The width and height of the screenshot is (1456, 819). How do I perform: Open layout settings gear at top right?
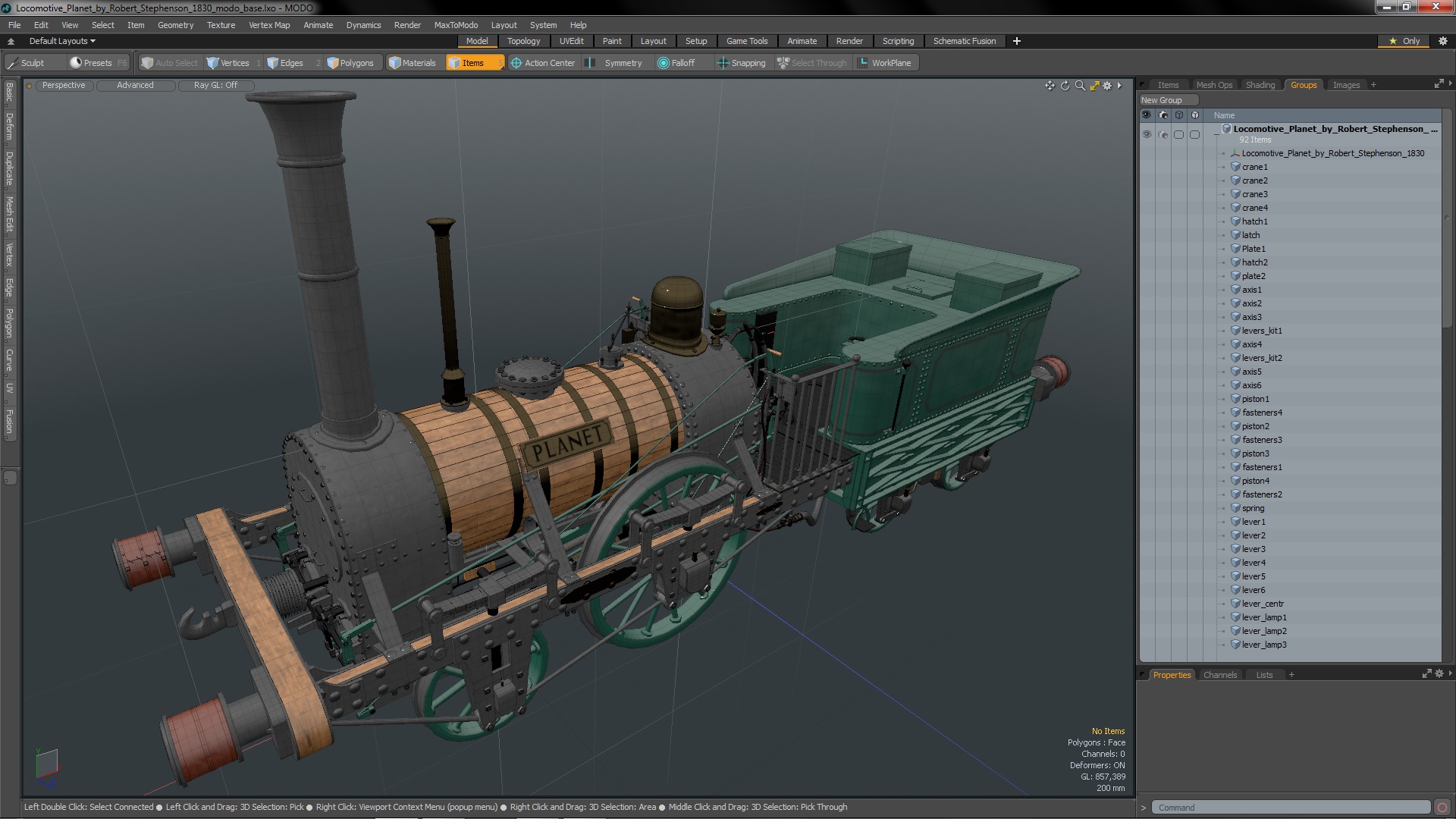[1442, 41]
